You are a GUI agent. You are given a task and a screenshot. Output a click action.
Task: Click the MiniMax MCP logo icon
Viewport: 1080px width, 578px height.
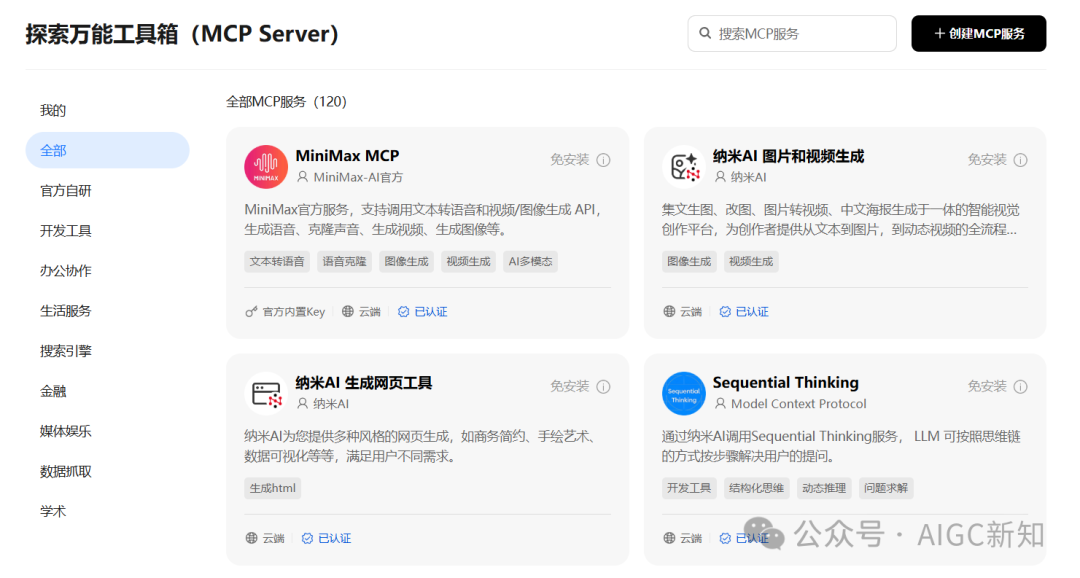click(266, 167)
